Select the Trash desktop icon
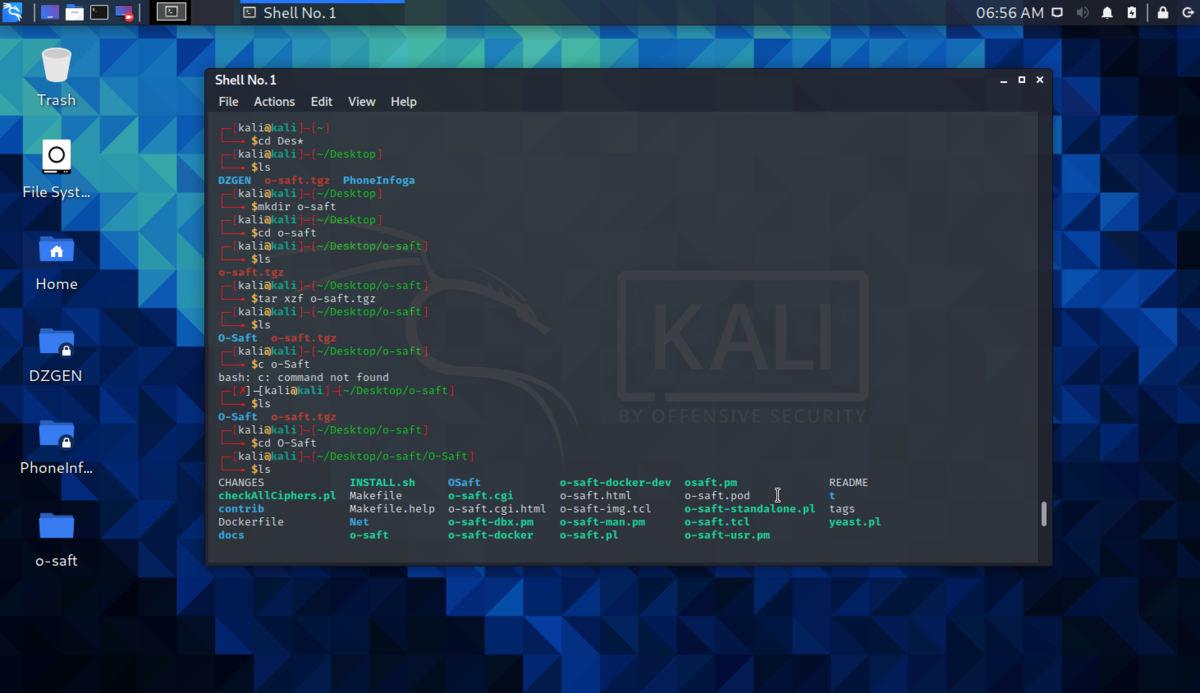This screenshot has height=693, width=1200. tap(57, 77)
